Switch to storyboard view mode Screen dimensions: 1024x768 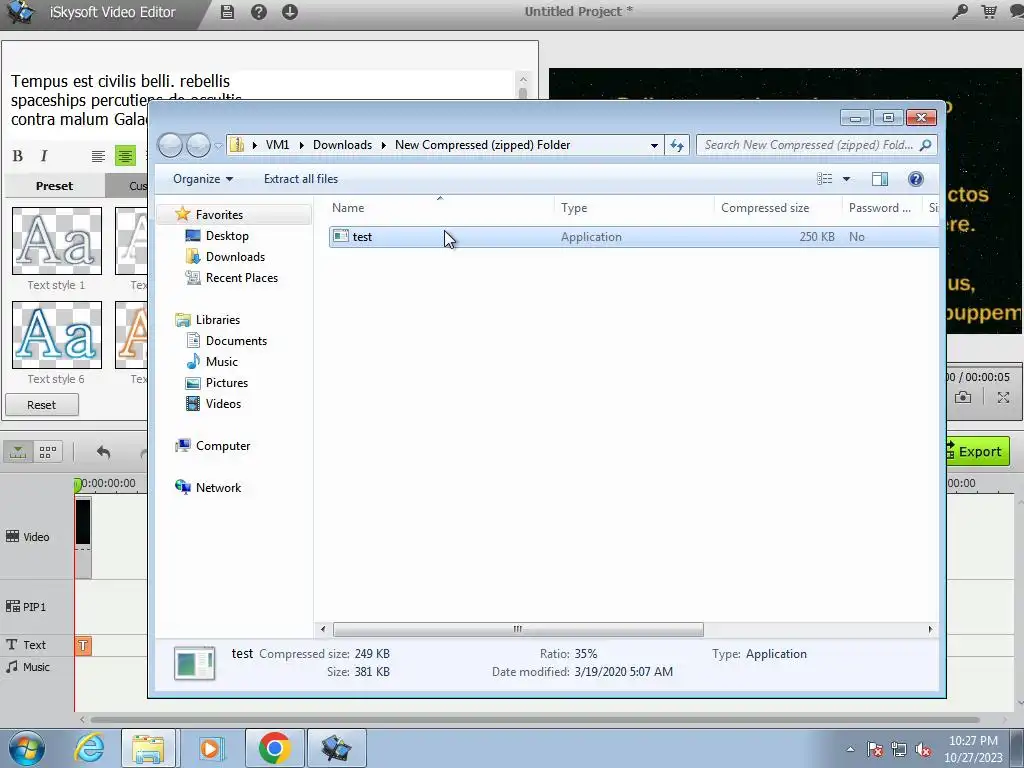pos(48,452)
